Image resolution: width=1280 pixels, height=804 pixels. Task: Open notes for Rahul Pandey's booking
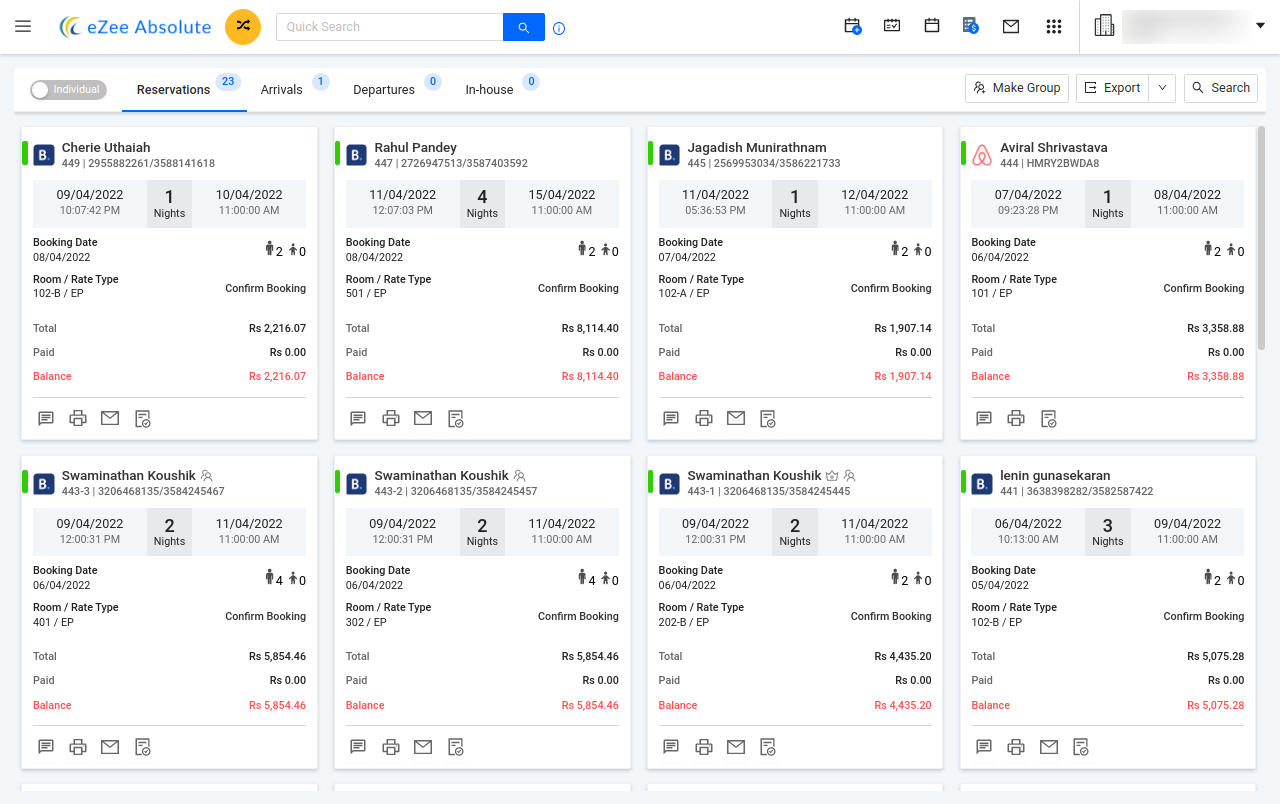[358, 418]
